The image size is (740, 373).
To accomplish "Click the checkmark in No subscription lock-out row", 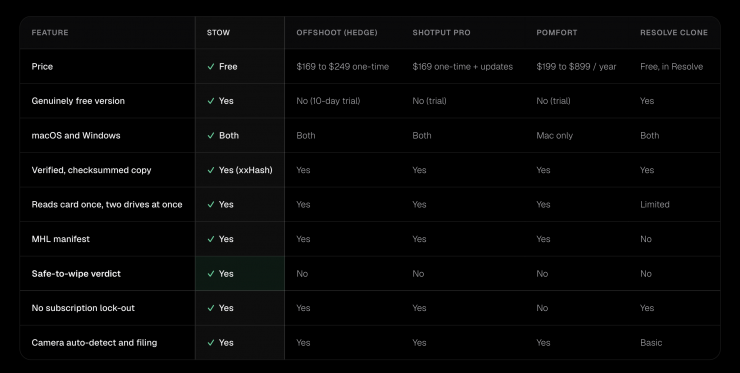I will 211,308.
